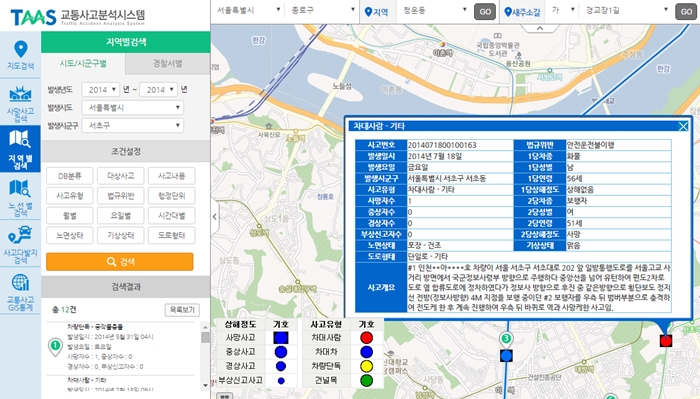
Task: Click 차대차 blue circle legend symbol
Action: tap(366, 352)
